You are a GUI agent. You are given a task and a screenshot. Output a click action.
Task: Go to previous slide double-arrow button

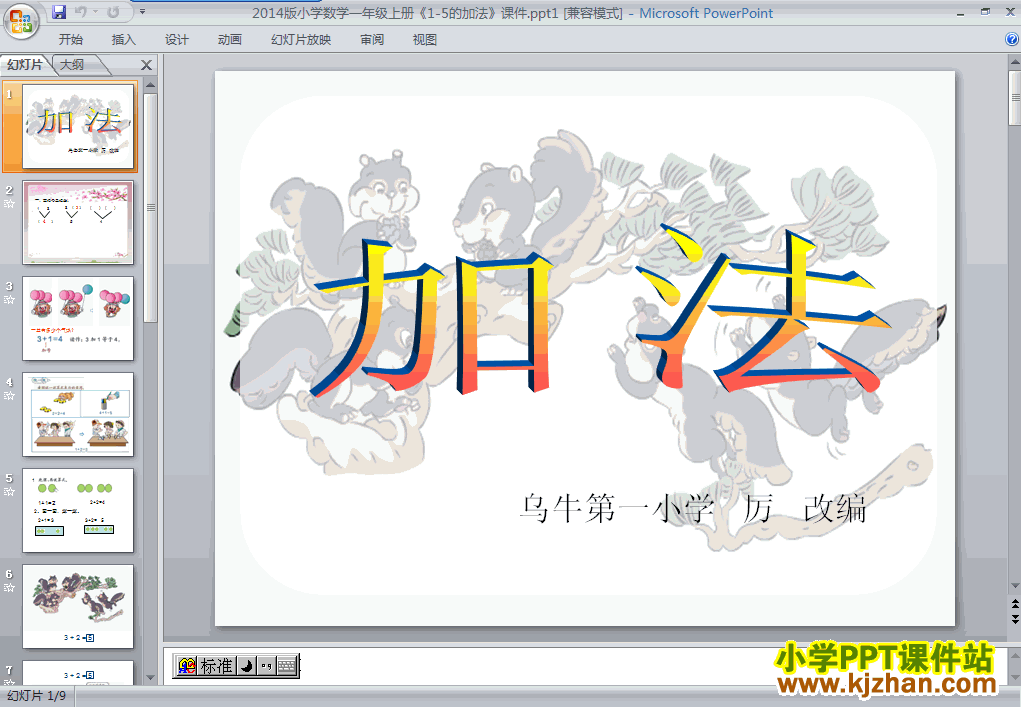click(1014, 604)
